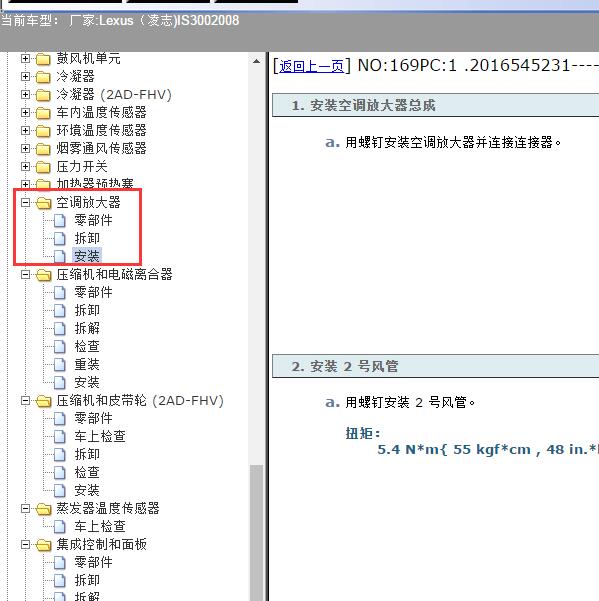Select the 冷凝器 (2AD-FHV) folder label
The width and height of the screenshot is (599, 601).
[x=114, y=94]
